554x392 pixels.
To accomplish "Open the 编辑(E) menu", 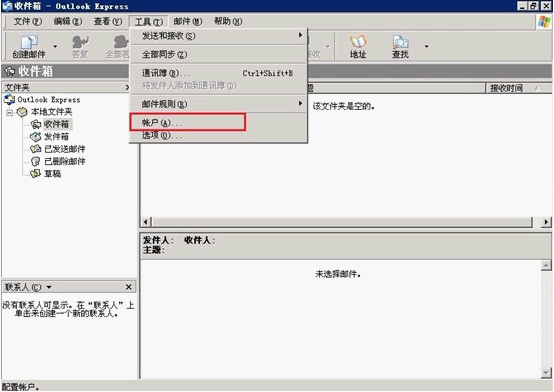I will [68, 22].
